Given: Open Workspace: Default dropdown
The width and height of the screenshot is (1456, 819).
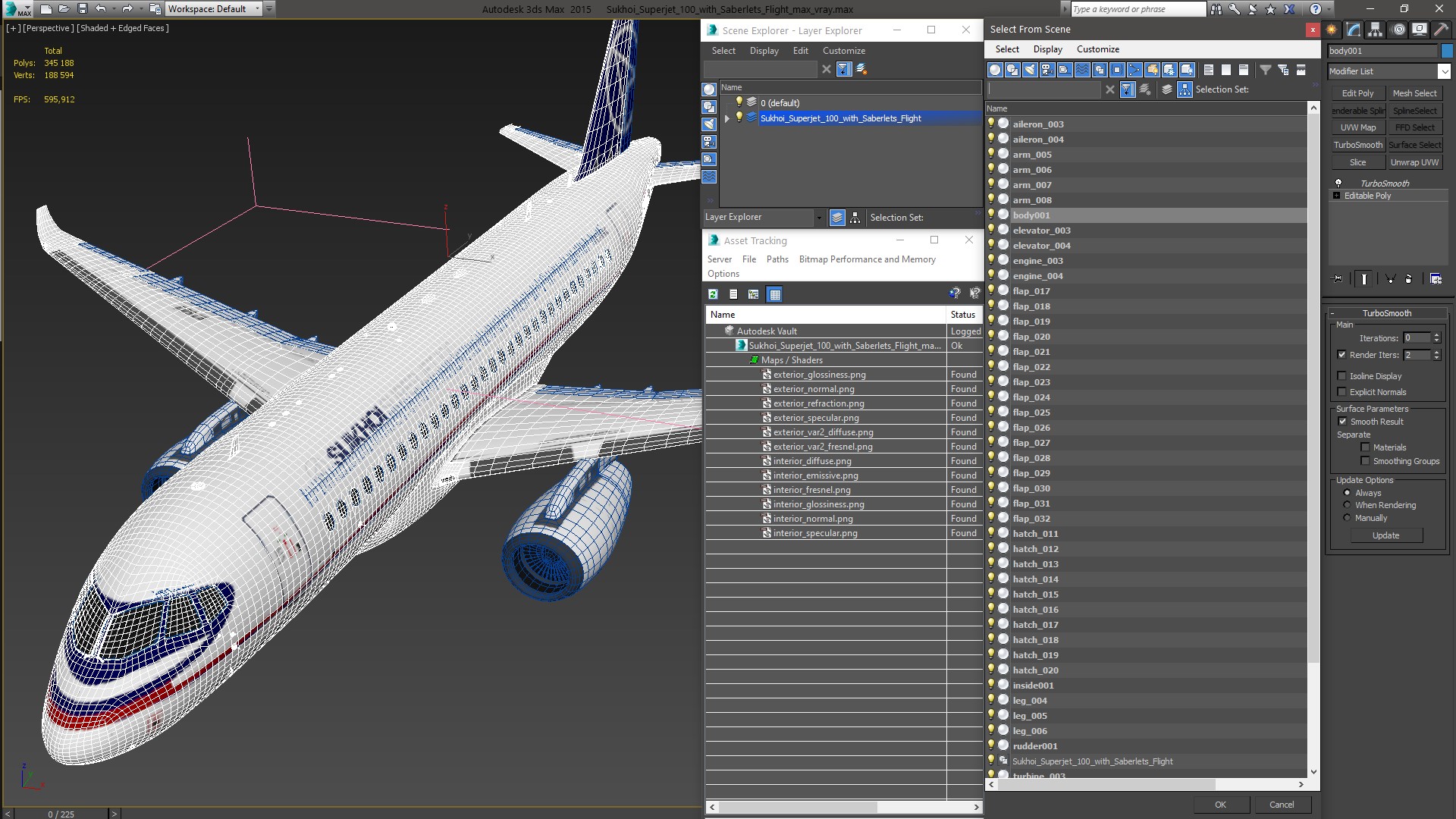Looking at the screenshot, I should coord(258,9).
